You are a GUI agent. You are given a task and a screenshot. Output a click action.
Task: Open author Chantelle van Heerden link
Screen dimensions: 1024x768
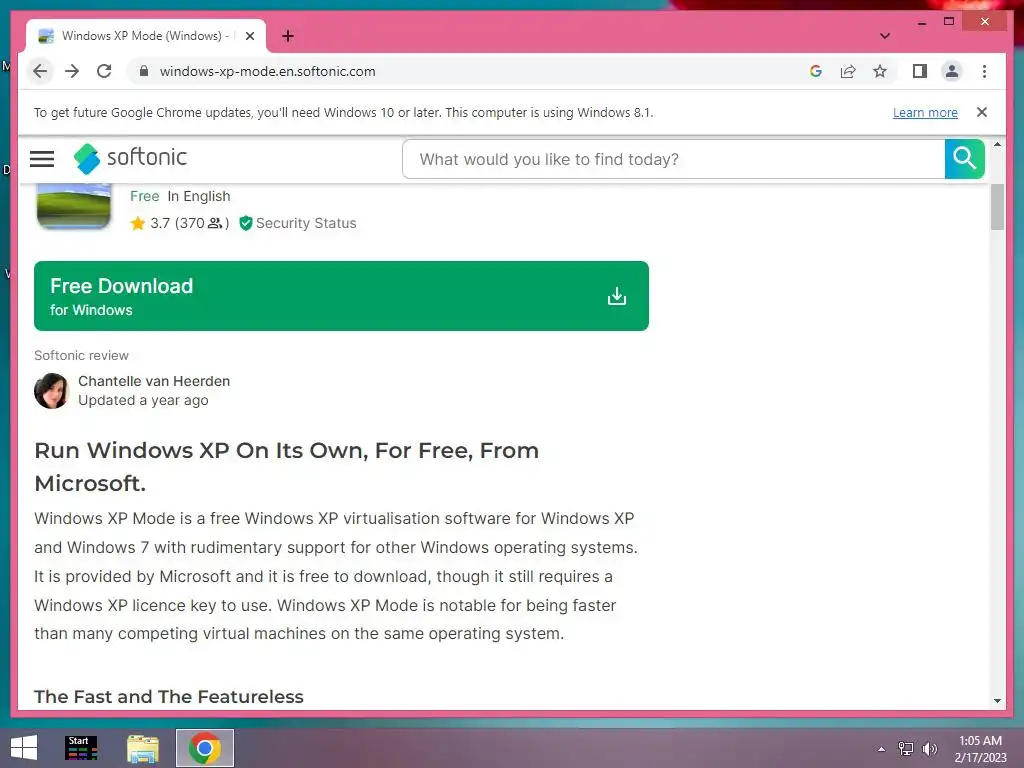[x=154, y=381]
